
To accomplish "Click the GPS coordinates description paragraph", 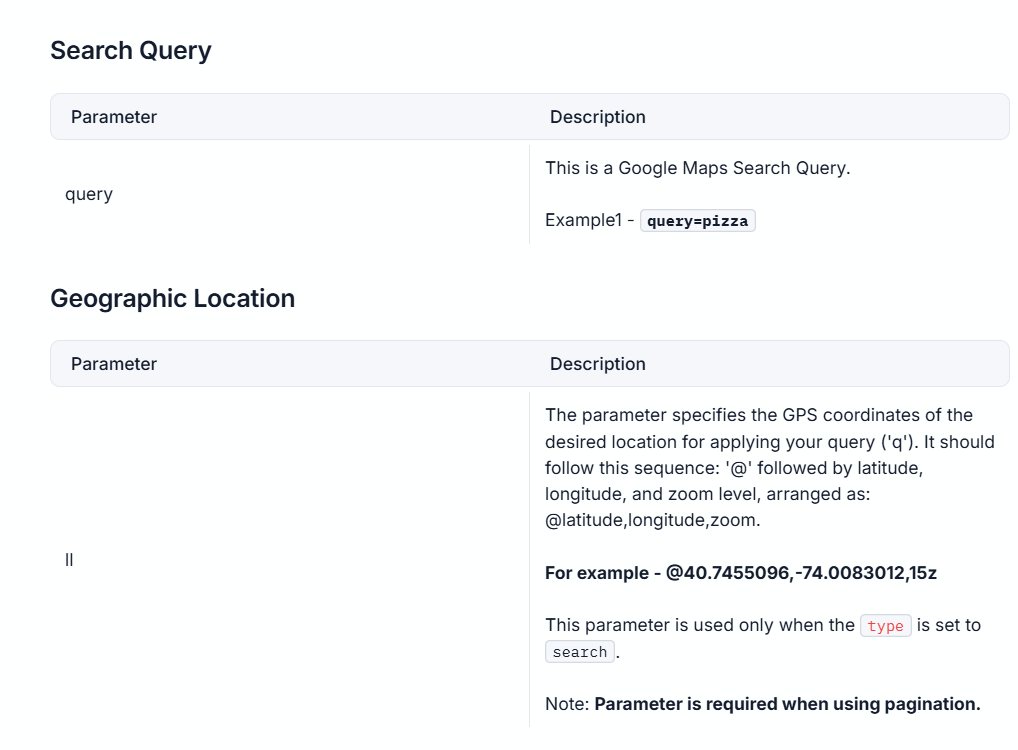I will point(768,467).
